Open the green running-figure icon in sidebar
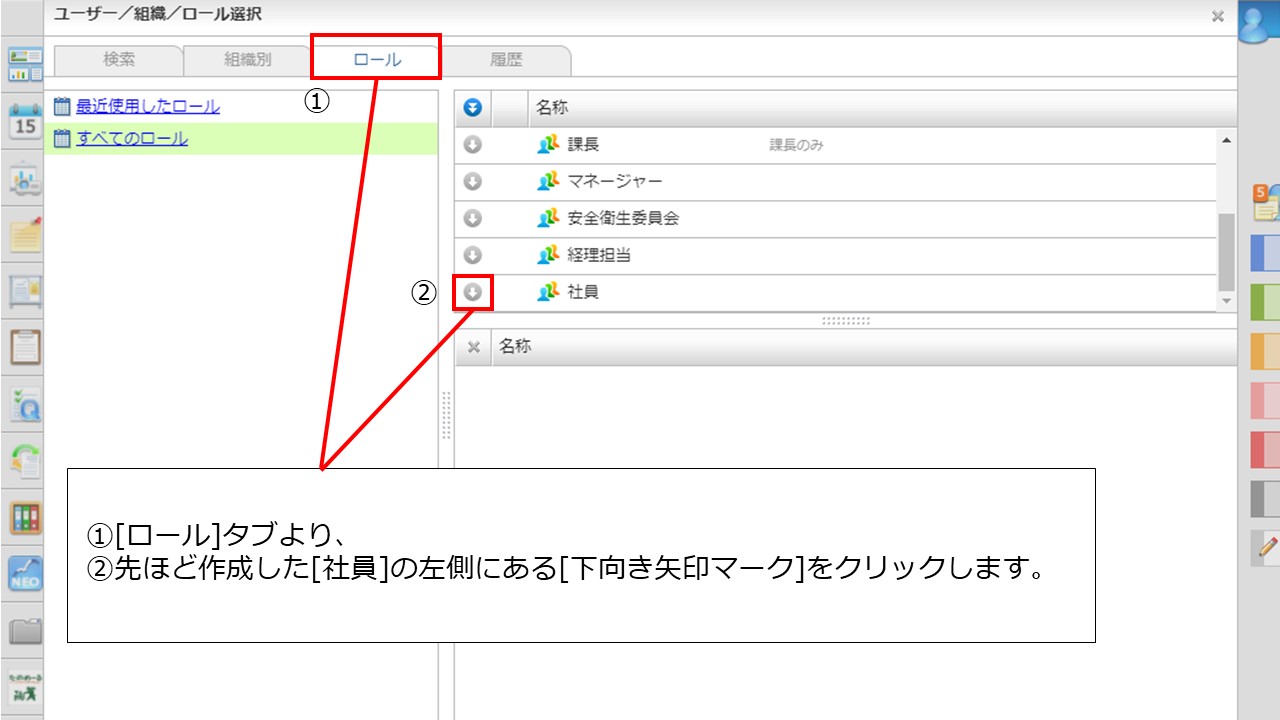 [25, 687]
